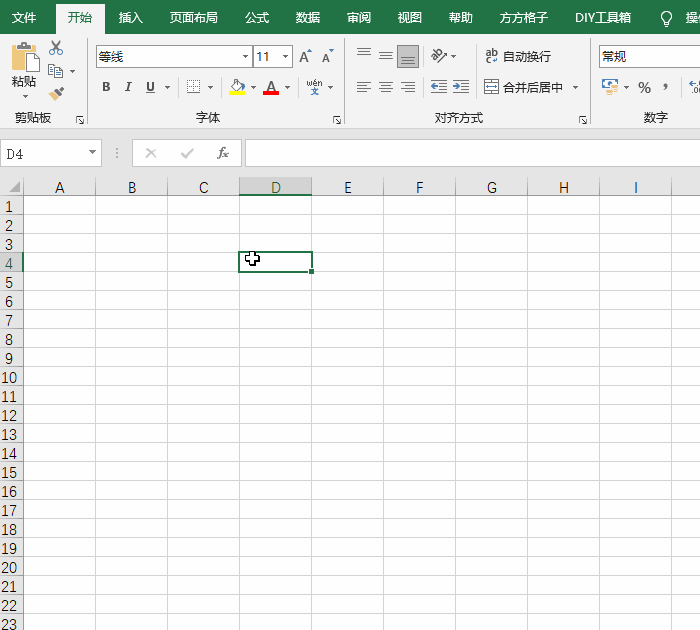Toggle bottom align button

tap(408, 56)
